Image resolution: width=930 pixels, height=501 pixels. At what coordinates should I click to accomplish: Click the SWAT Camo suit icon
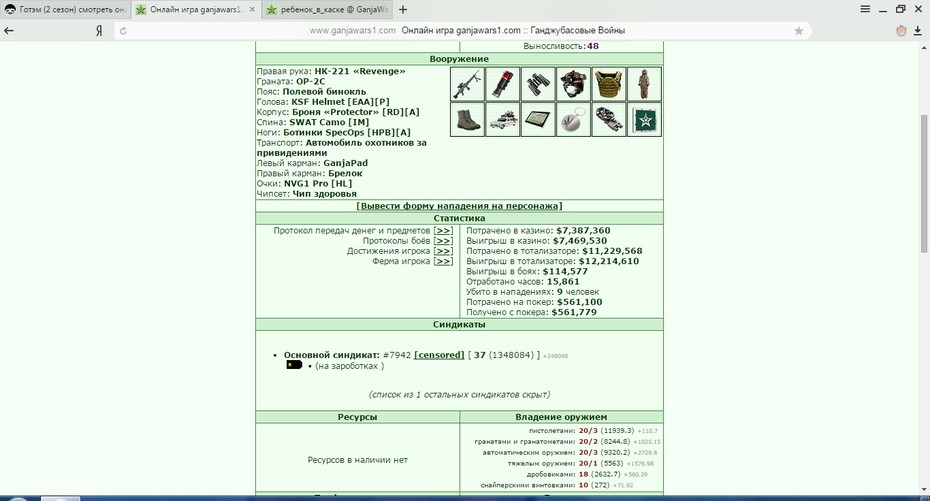pos(644,84)
